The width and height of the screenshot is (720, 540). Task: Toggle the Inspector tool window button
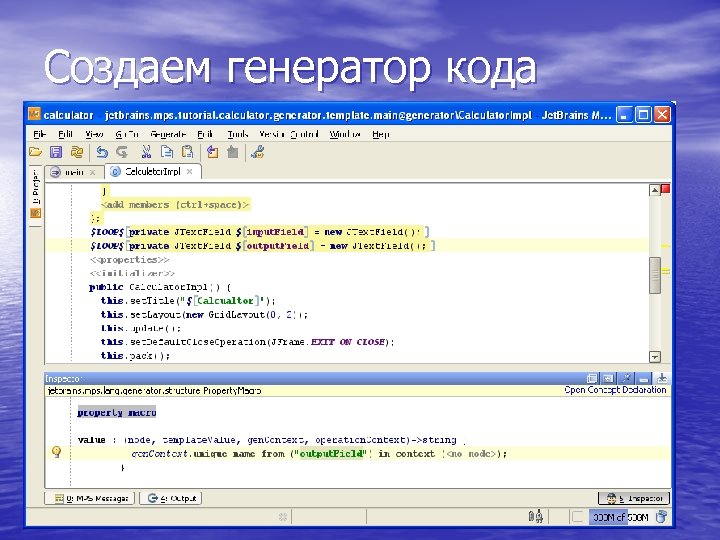(634, 498)
